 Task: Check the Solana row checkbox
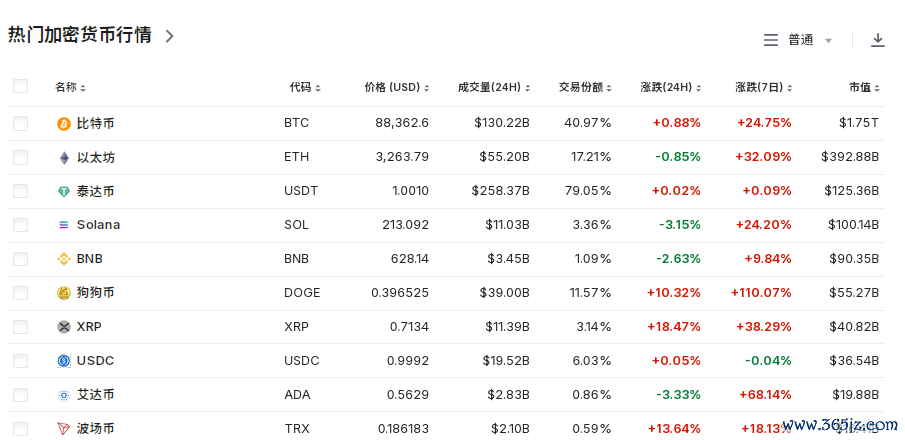point(20,225)
